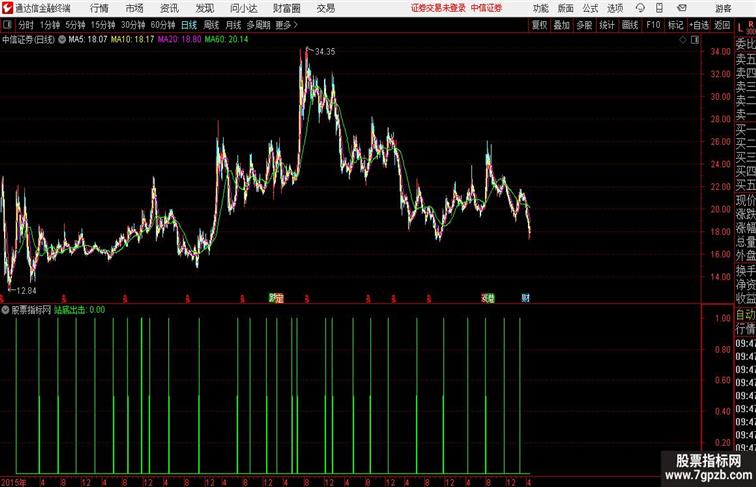Click the 中信证券 broker link
The height and width of the screenshot is (487, 756).
pyautogui.click(x=486, y=8)
